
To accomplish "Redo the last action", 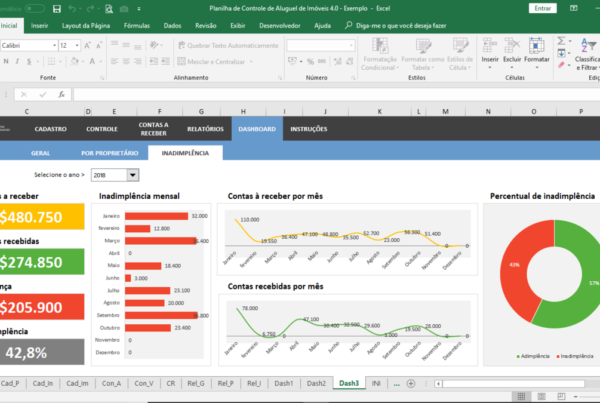I will 90,8.
